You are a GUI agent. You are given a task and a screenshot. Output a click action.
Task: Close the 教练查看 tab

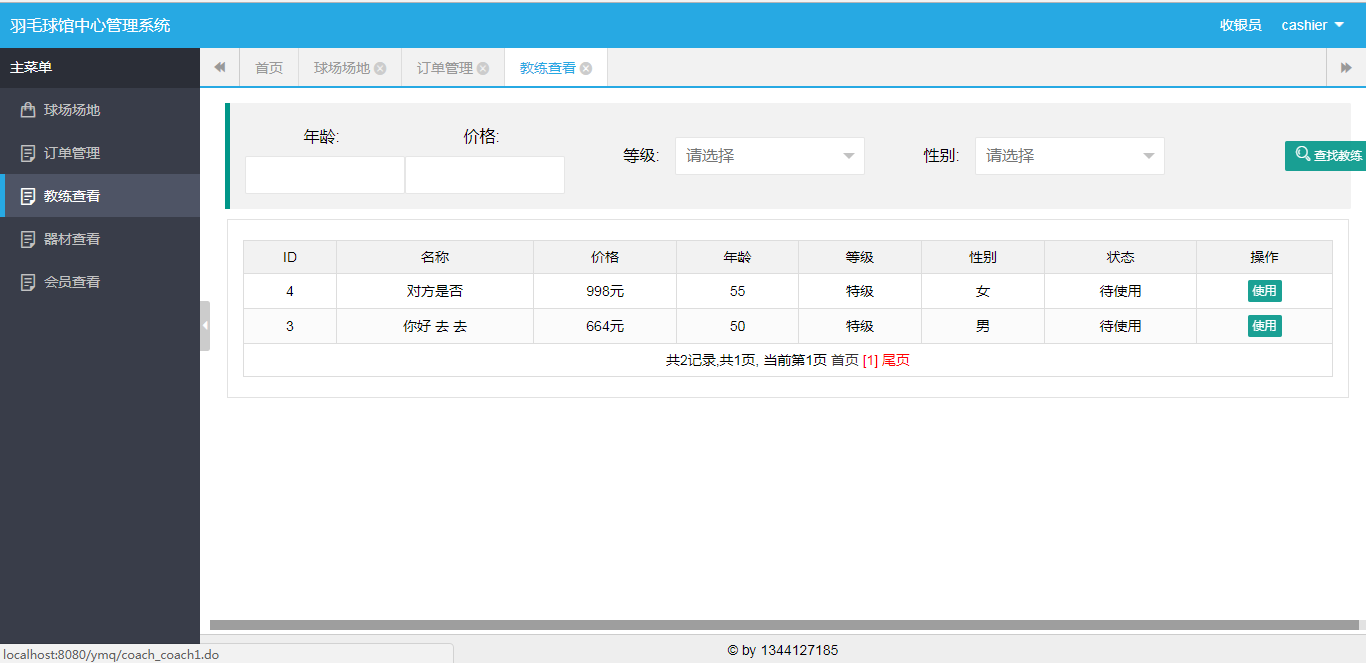point(586,68)
